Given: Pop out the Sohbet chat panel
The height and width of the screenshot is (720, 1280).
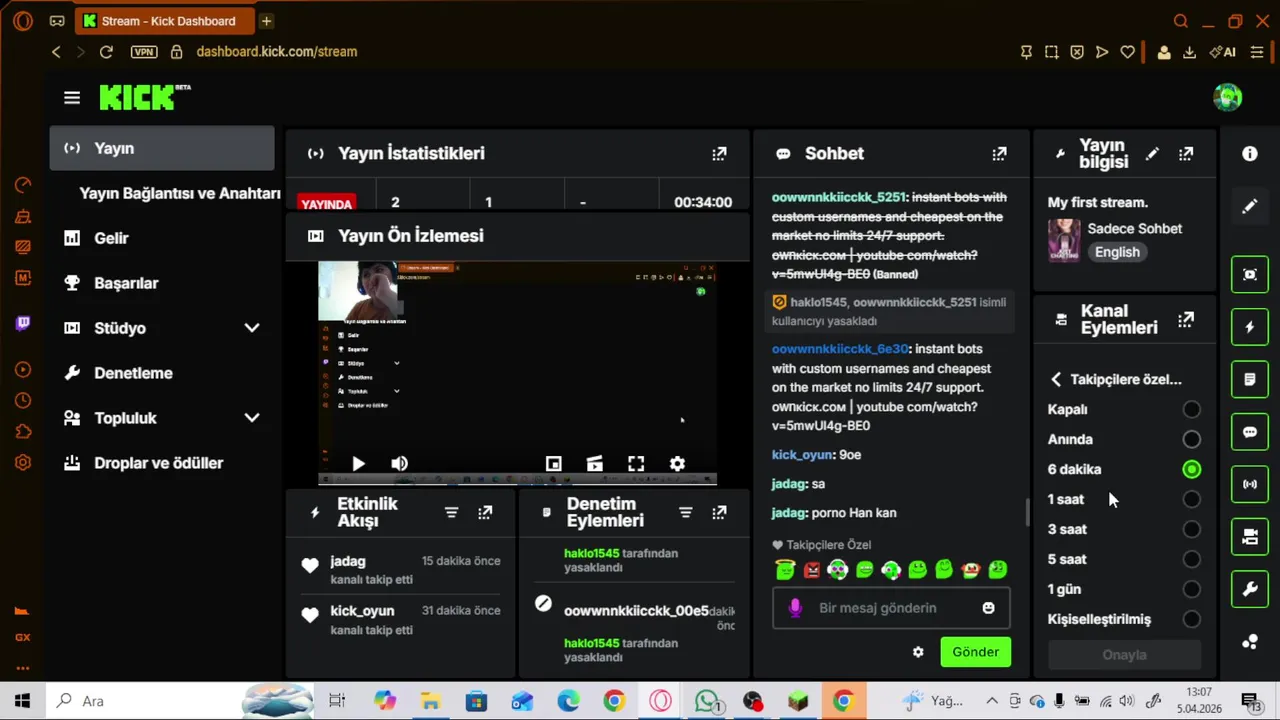Looking at the screenshot, I should pos(999,153).
